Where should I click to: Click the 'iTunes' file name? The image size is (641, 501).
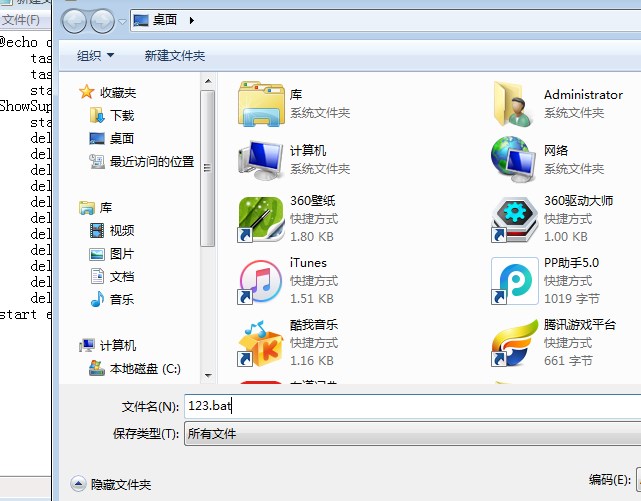(x=308, y=263)
